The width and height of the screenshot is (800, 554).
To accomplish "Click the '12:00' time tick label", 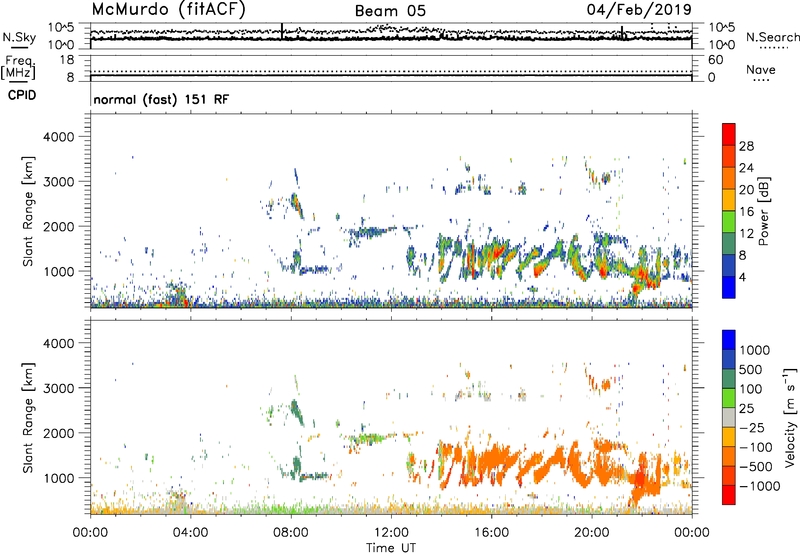I will 391,533.
